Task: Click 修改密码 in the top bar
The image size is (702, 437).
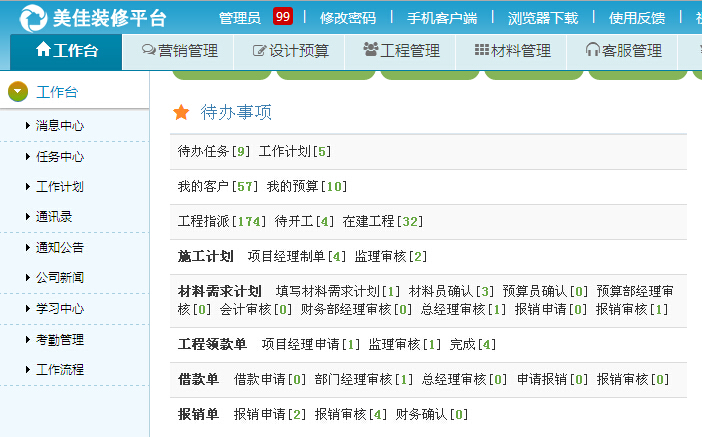Action: coord(348,18)
